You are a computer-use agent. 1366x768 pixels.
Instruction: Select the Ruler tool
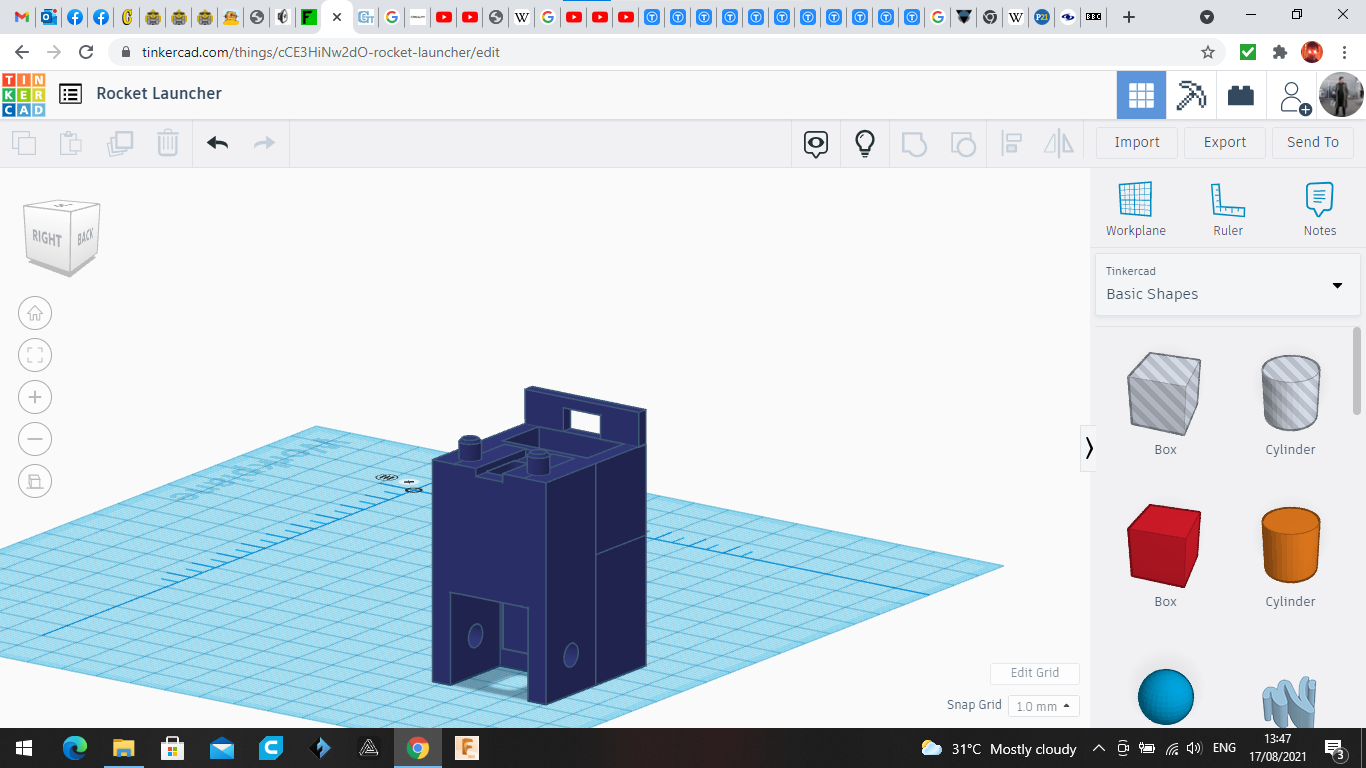tap(1227, 209)
